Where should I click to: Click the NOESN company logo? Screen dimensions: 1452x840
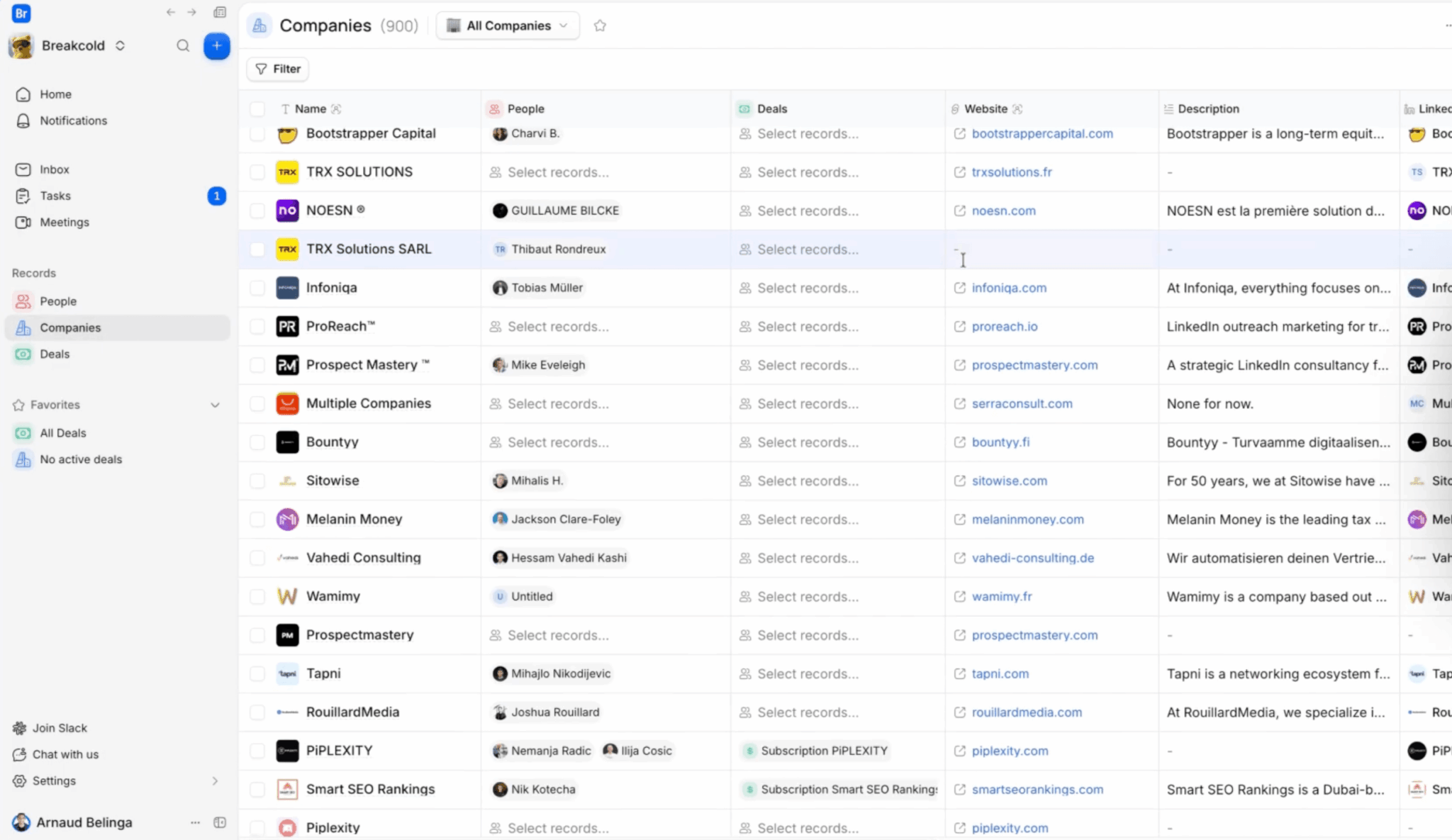pos(287,211)
